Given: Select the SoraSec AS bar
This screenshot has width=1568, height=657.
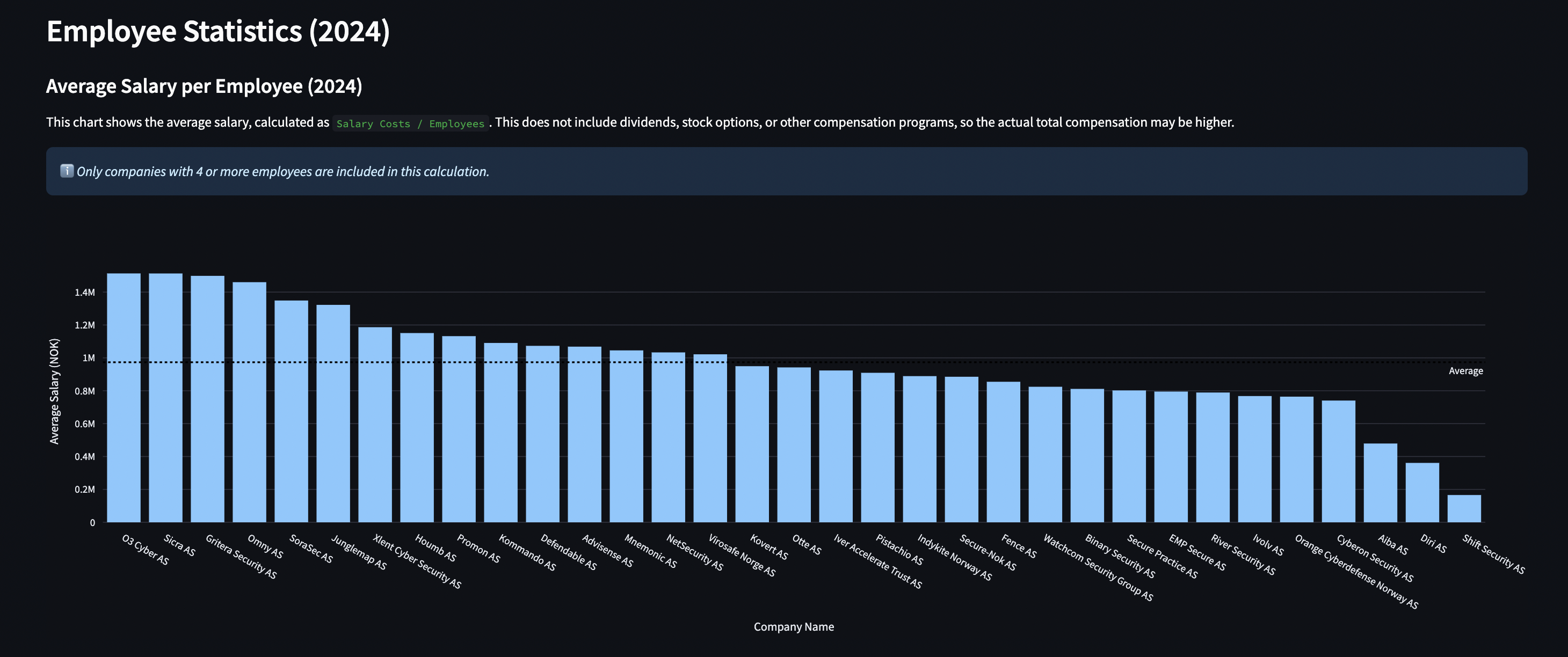Looking at the screenshot, I should tap(291, 411).
